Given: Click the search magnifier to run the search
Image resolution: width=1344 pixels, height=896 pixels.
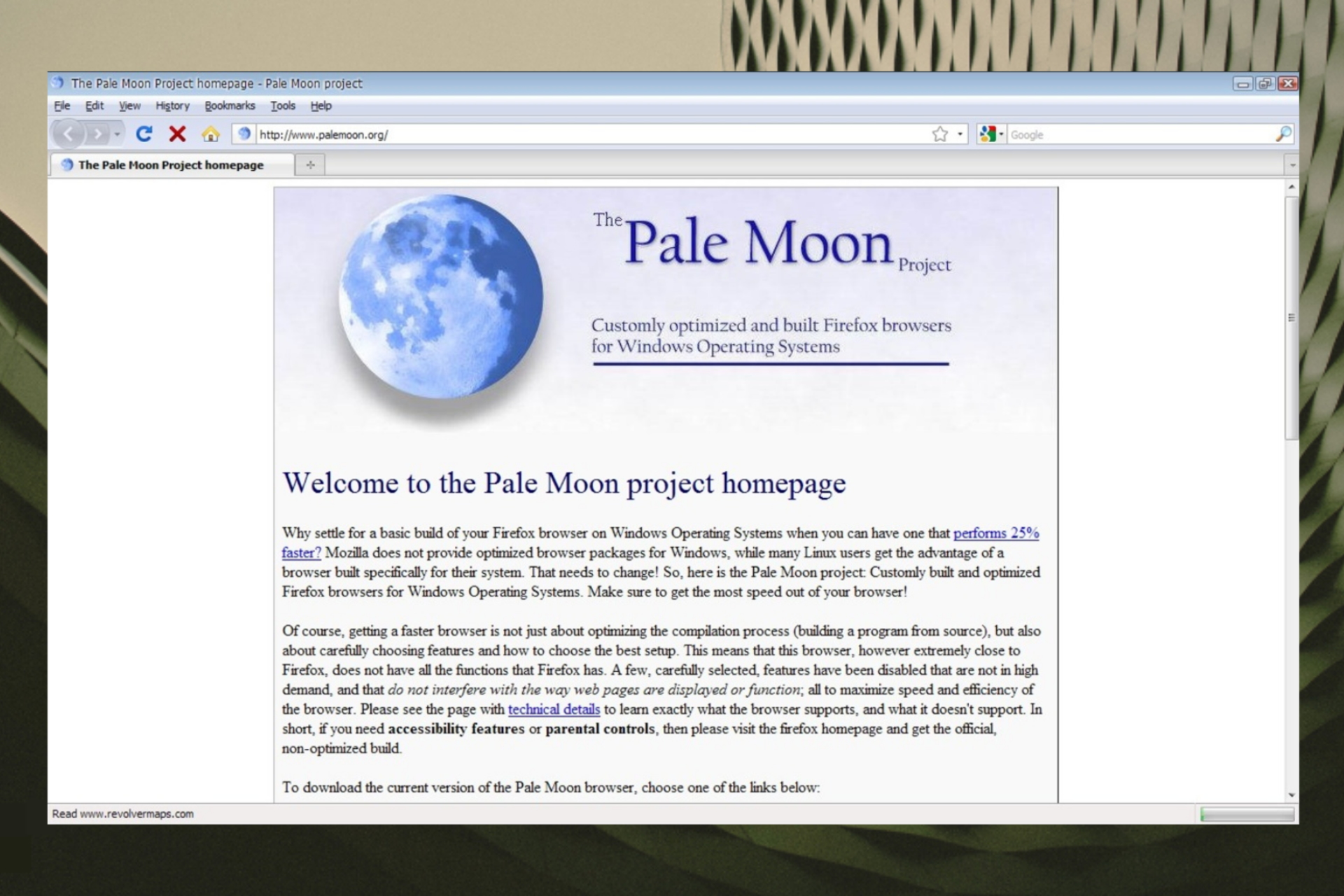Looking at the screenshot, I should [x=1284, y=134].
